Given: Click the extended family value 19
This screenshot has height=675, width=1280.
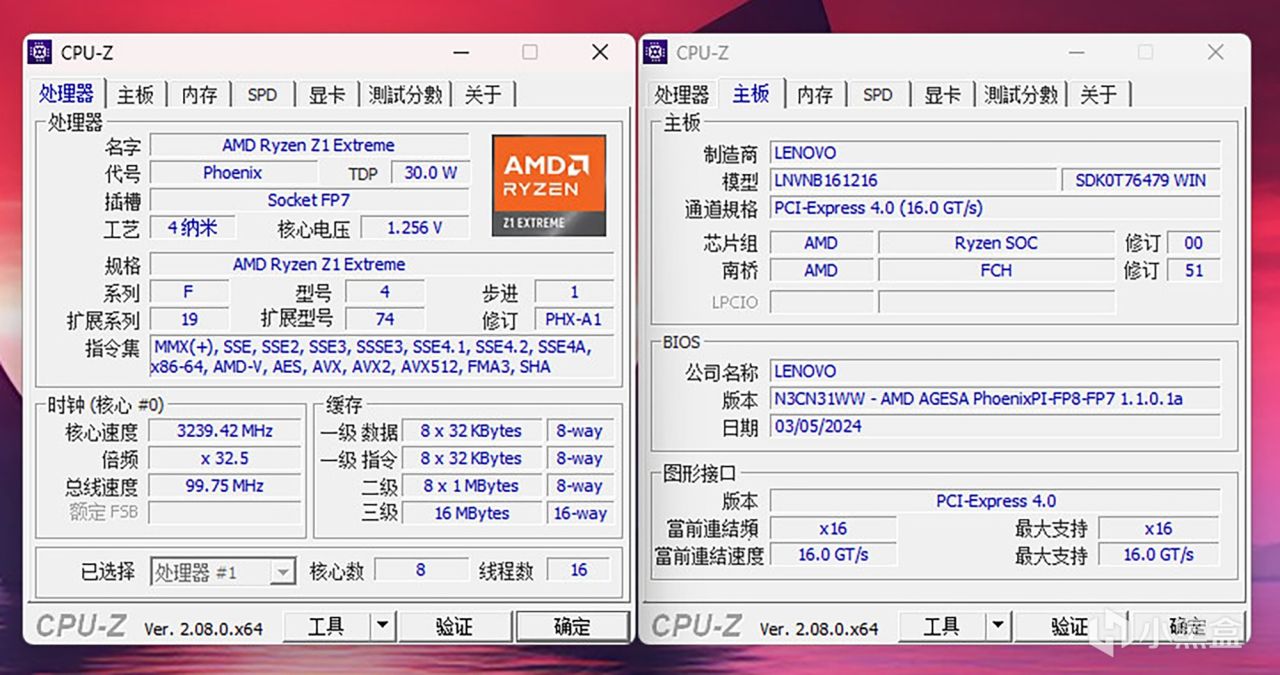Looking at the screenshot, I should pos(189,320).
